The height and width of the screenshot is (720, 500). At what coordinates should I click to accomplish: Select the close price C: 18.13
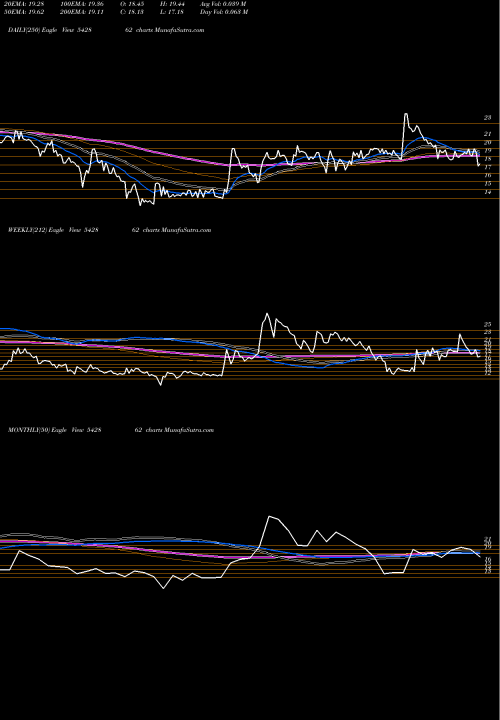(132, 12)
